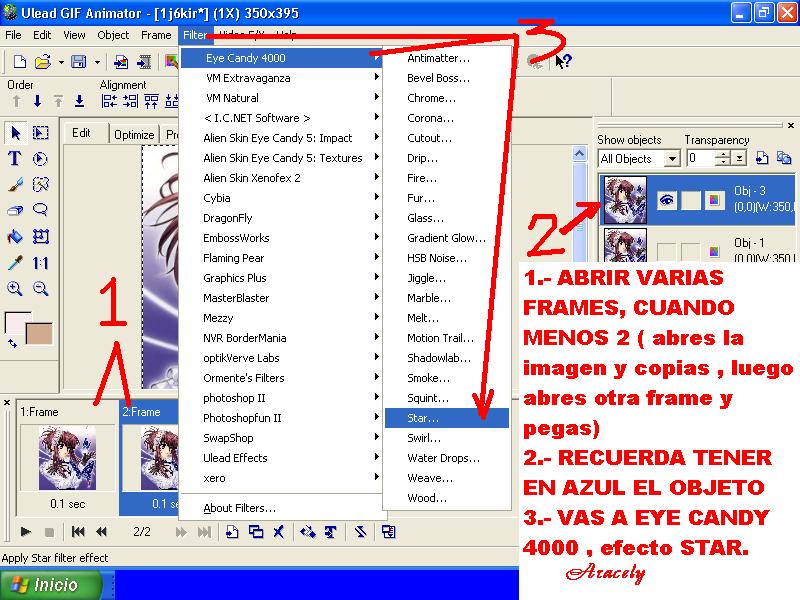Move object down in order
The width and height of the screenshot is (800, 600).
coord(37,101)
